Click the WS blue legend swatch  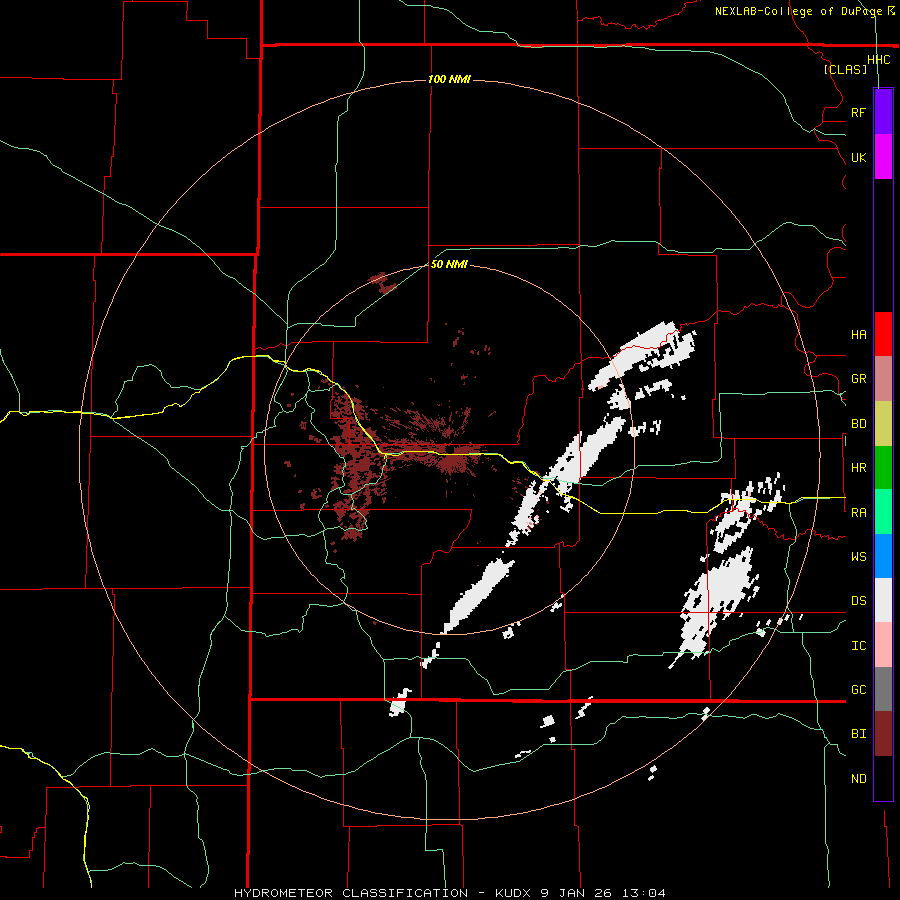click(883, 556)
